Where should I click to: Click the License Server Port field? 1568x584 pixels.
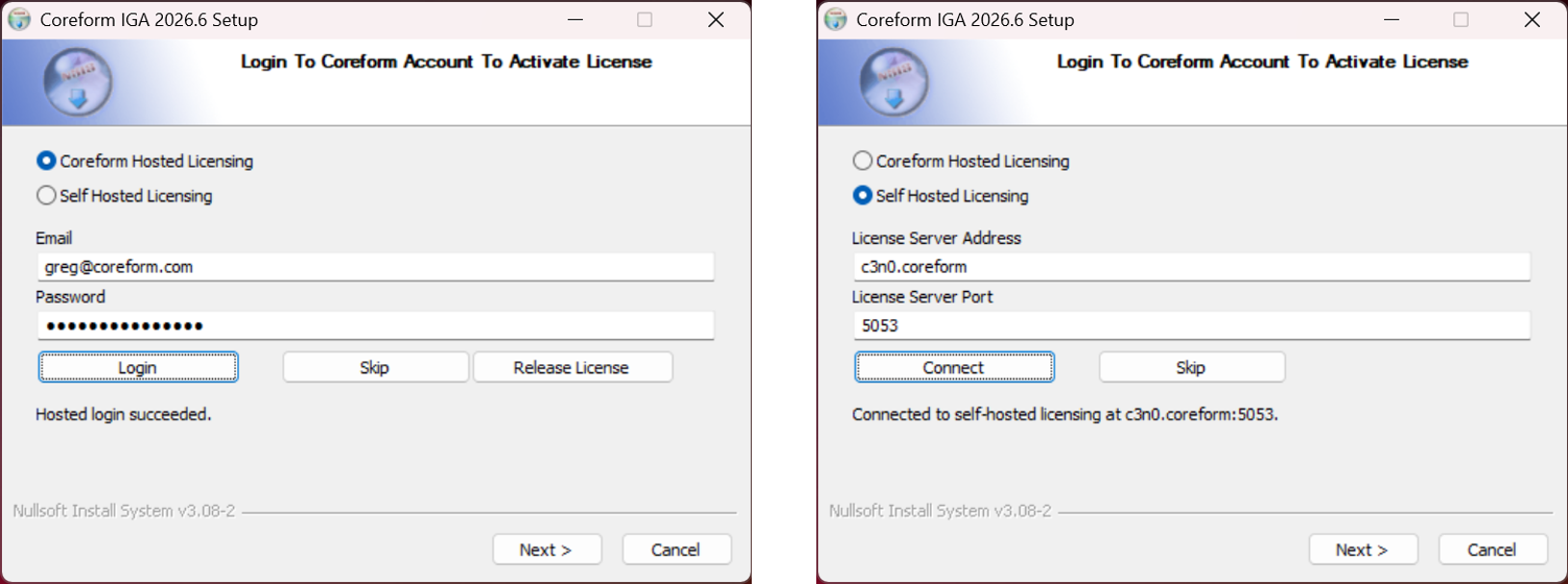coord(1191,326)
